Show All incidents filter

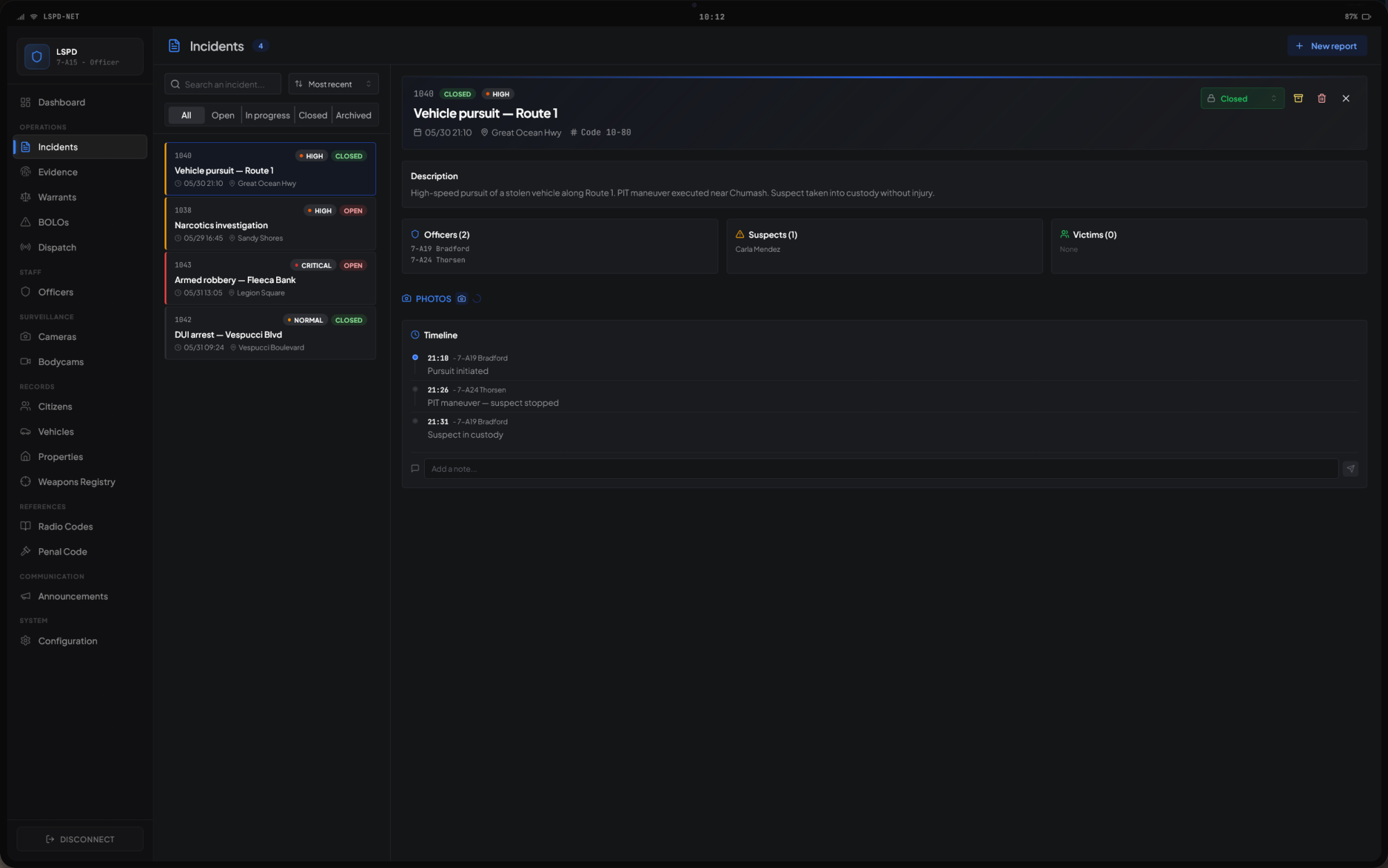click(x=186, y=115)
